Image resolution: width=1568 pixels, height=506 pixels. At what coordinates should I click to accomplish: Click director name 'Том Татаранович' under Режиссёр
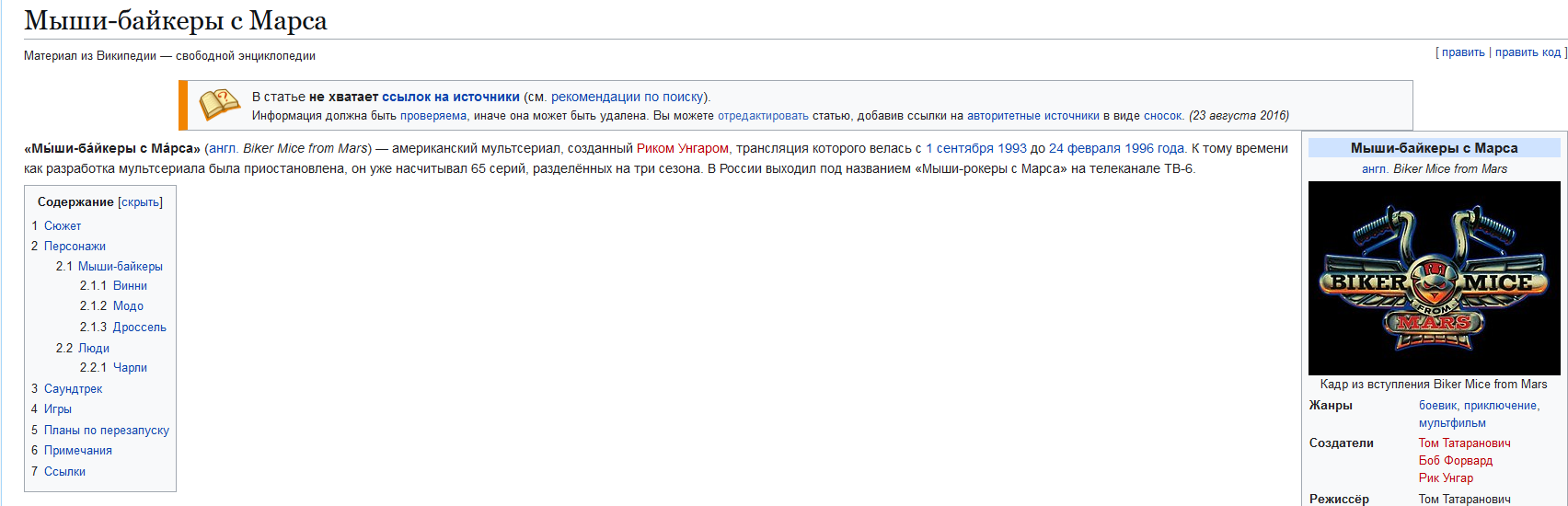tap(1464, 500)
